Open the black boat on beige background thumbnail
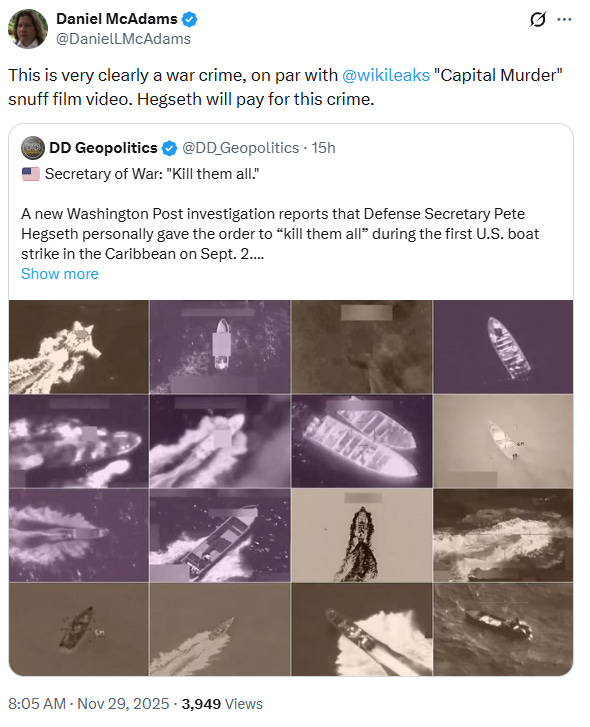Screen dimensions: 590x727 pos(362,536)
